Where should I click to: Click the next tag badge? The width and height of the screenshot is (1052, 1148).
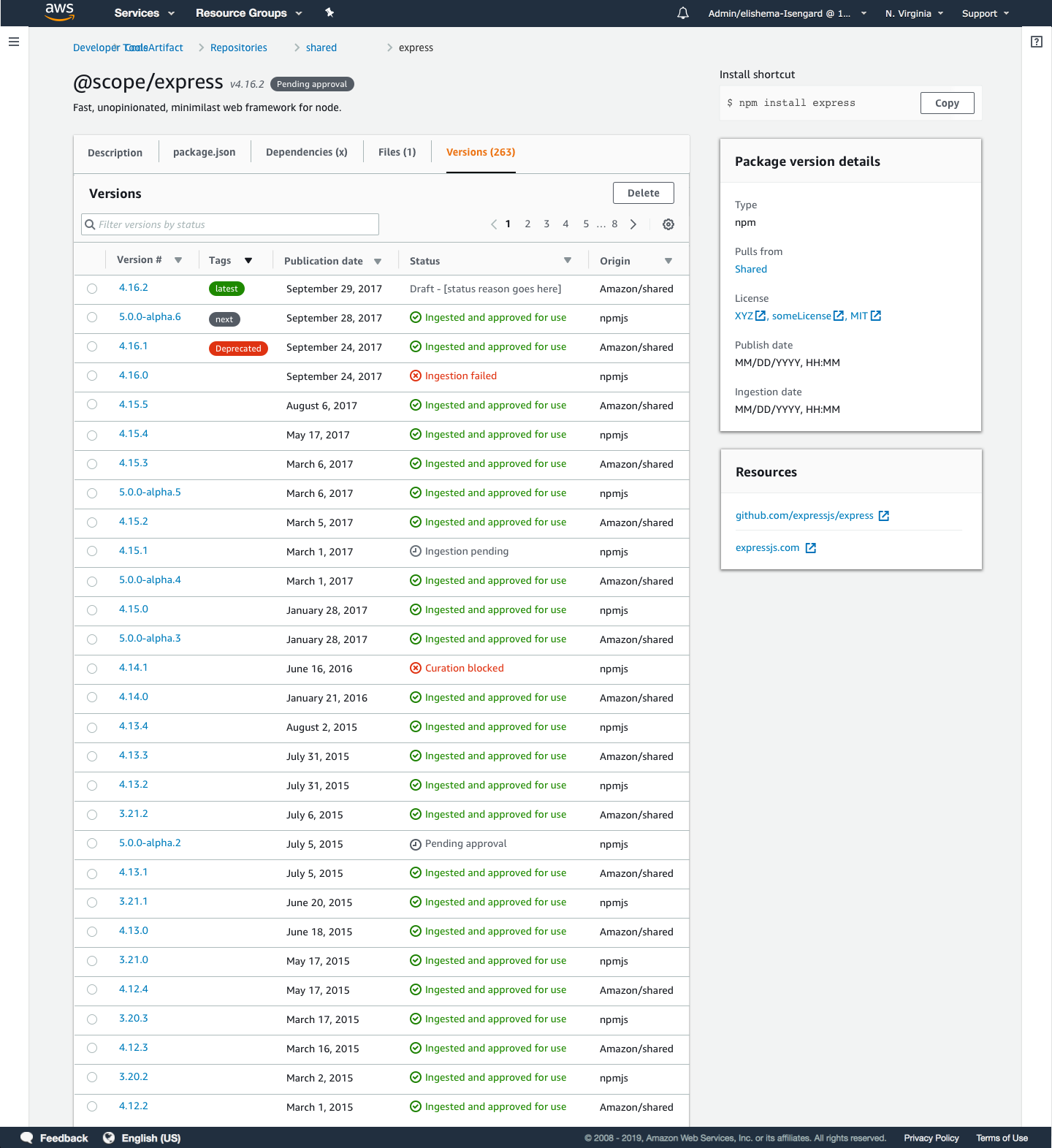[224, 319]
